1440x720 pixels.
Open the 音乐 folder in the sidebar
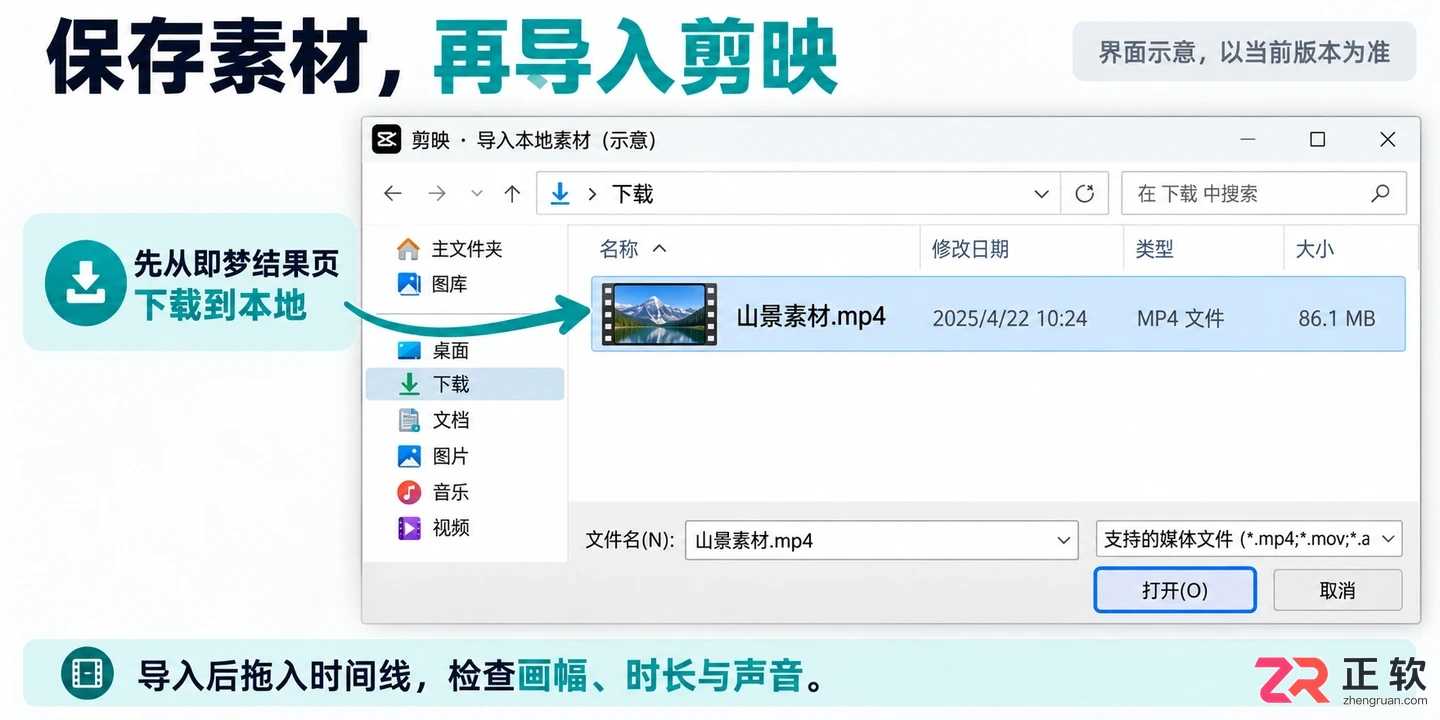click(x=434, y=492)
